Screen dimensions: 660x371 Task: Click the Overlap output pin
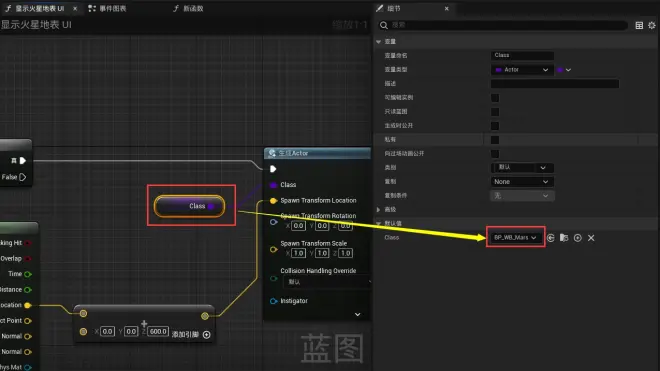click(28, 259)
